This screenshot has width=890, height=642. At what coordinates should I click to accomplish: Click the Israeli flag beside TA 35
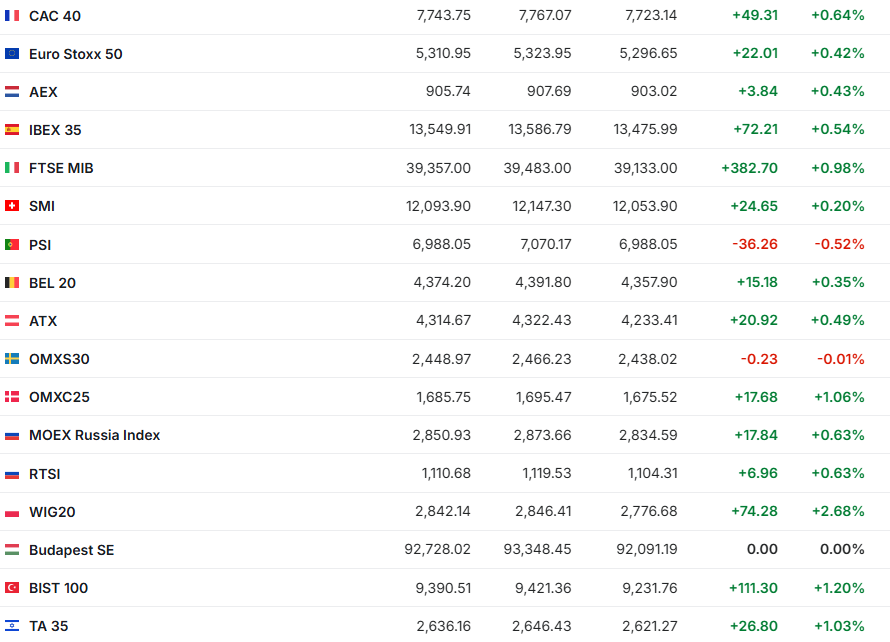click(12, 626)
